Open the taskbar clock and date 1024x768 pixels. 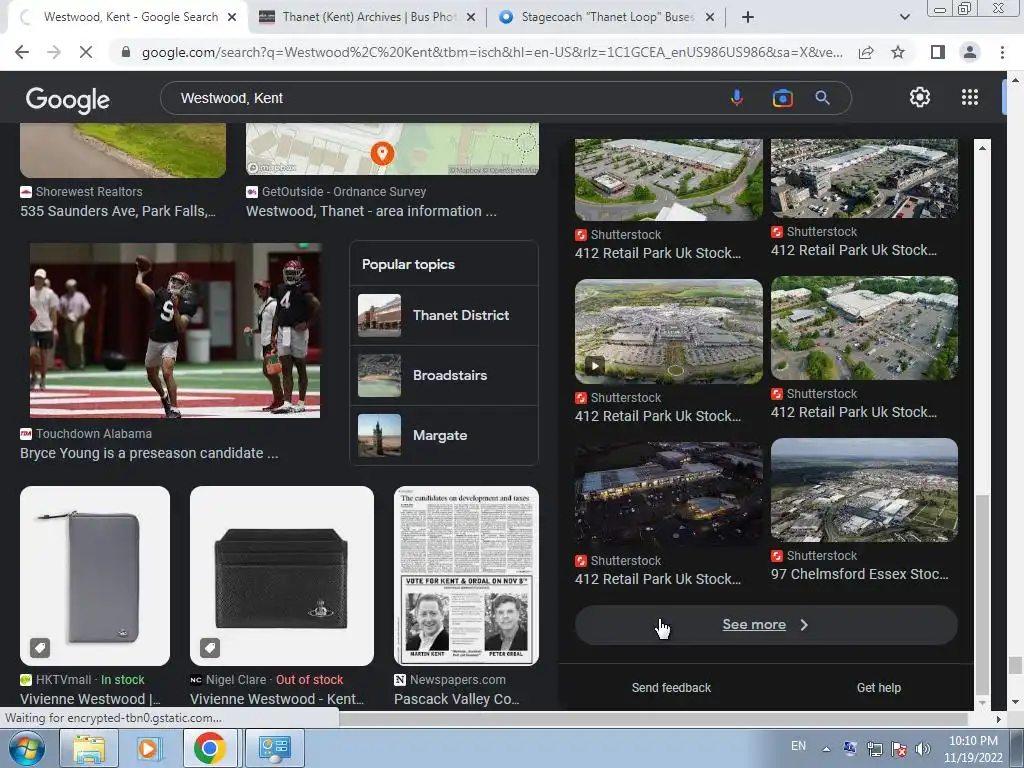[x=973, y=749]
